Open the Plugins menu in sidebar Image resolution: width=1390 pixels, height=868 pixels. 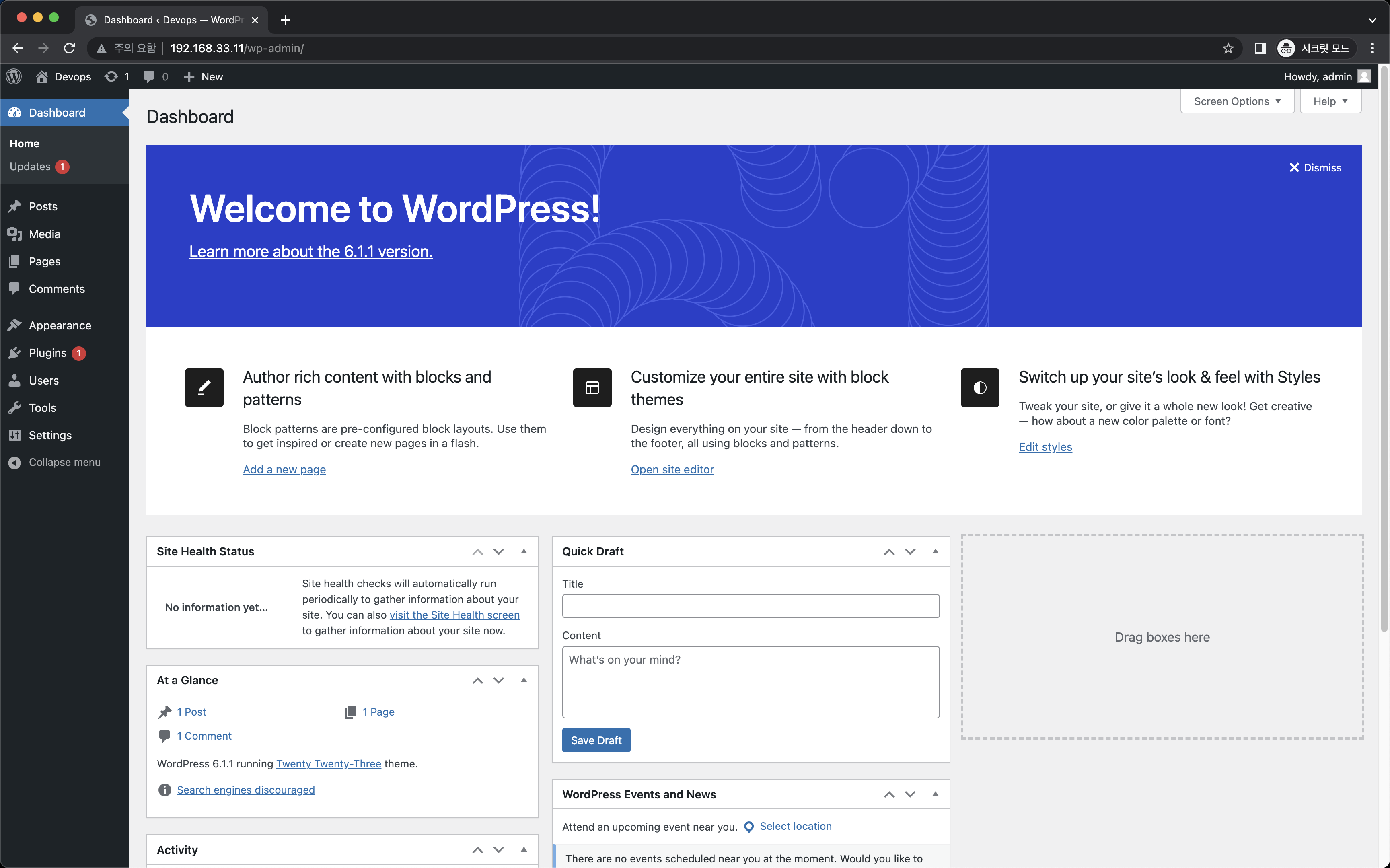point(47,352)
